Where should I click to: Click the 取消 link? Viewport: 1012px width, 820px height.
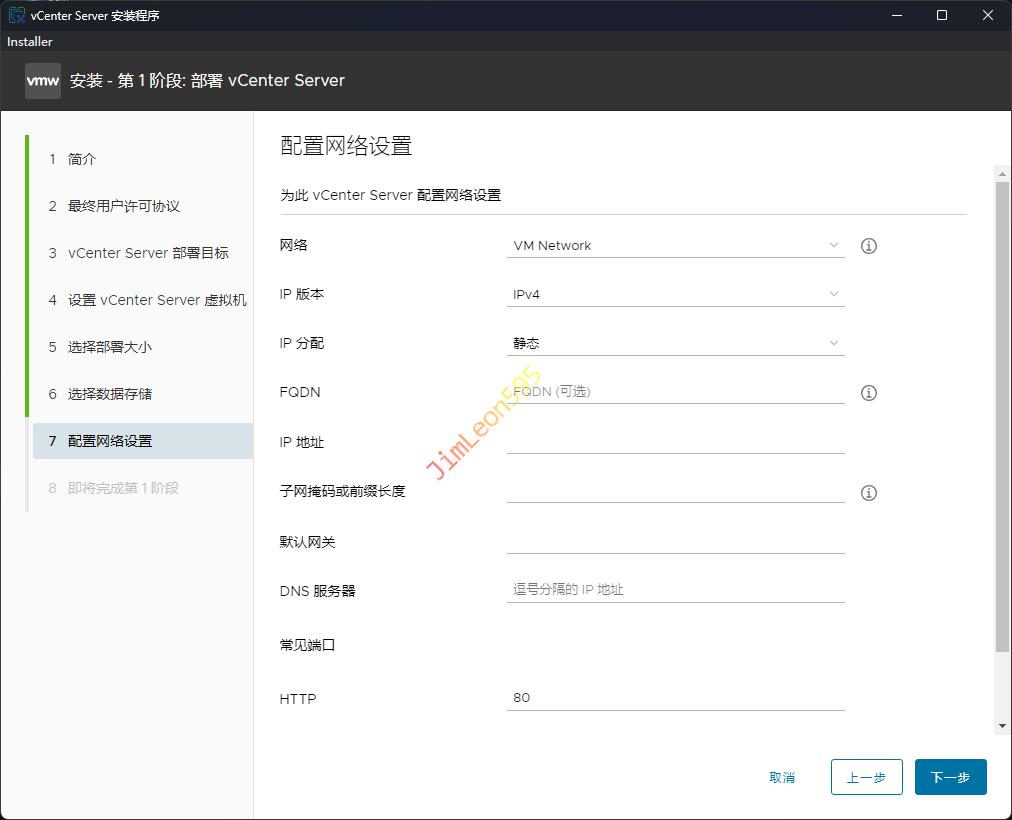782,777
